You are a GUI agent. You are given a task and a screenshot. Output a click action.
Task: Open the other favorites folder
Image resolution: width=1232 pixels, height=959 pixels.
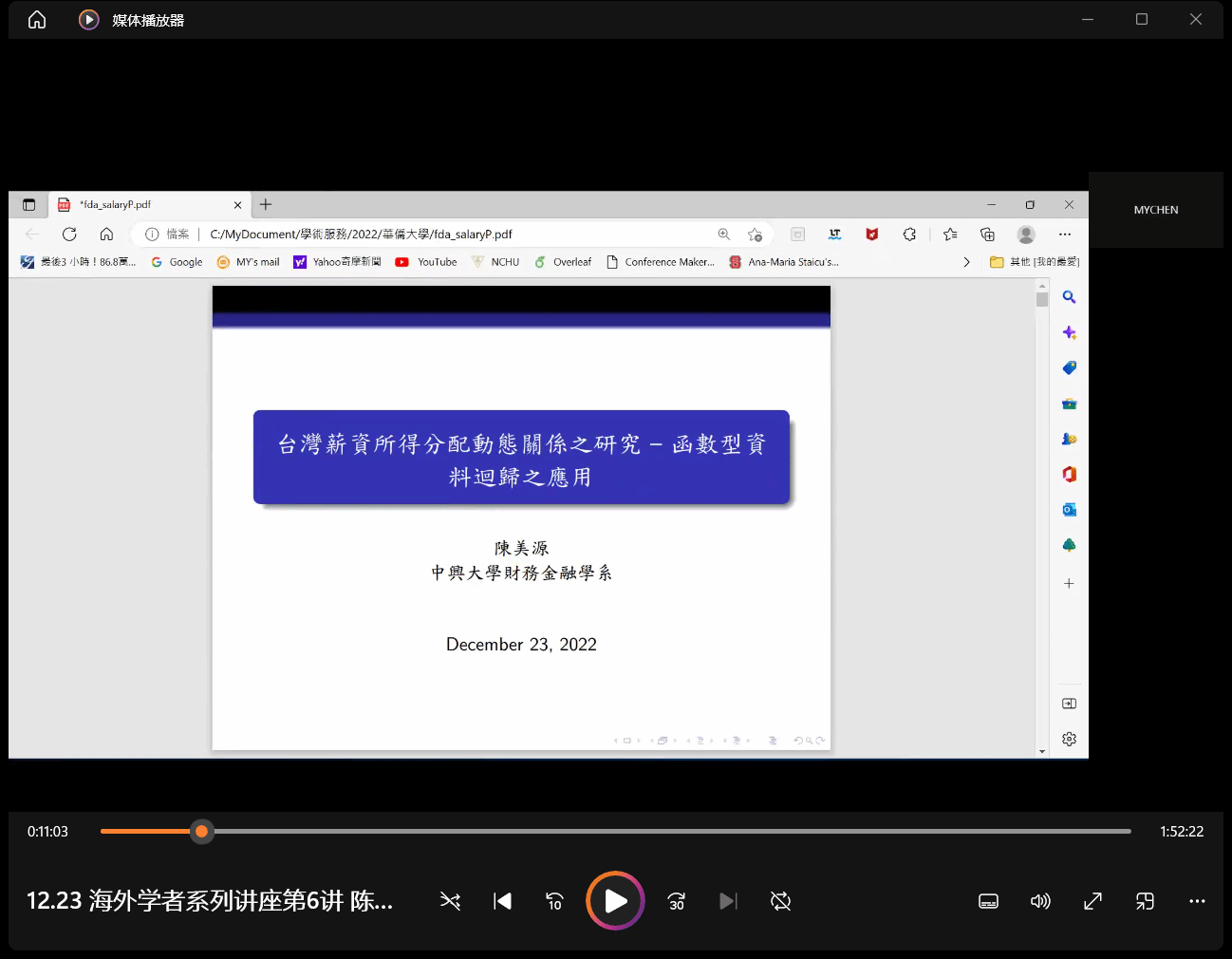pyautogui.click(x=1034, y=262)
